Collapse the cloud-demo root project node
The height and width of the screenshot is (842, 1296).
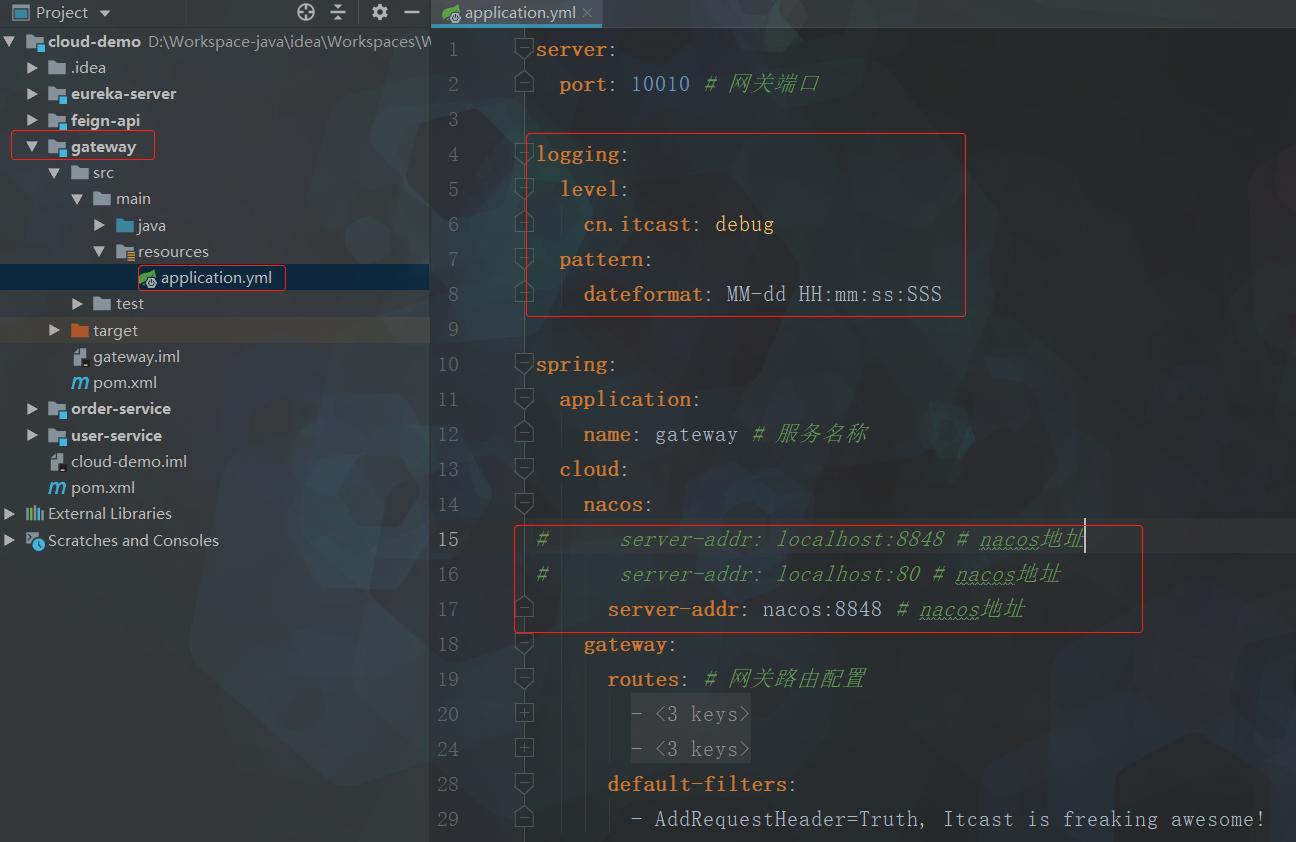(10, 42)
